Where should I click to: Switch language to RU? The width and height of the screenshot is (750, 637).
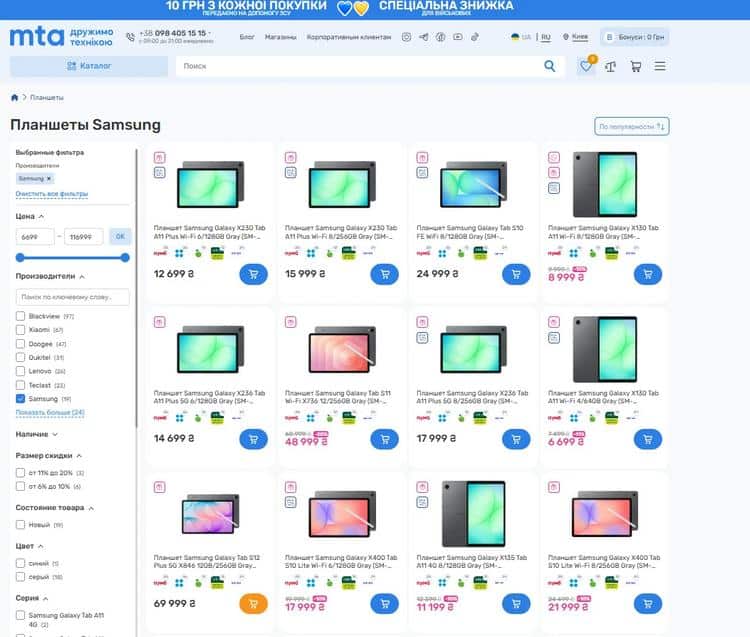coord(546,37)
